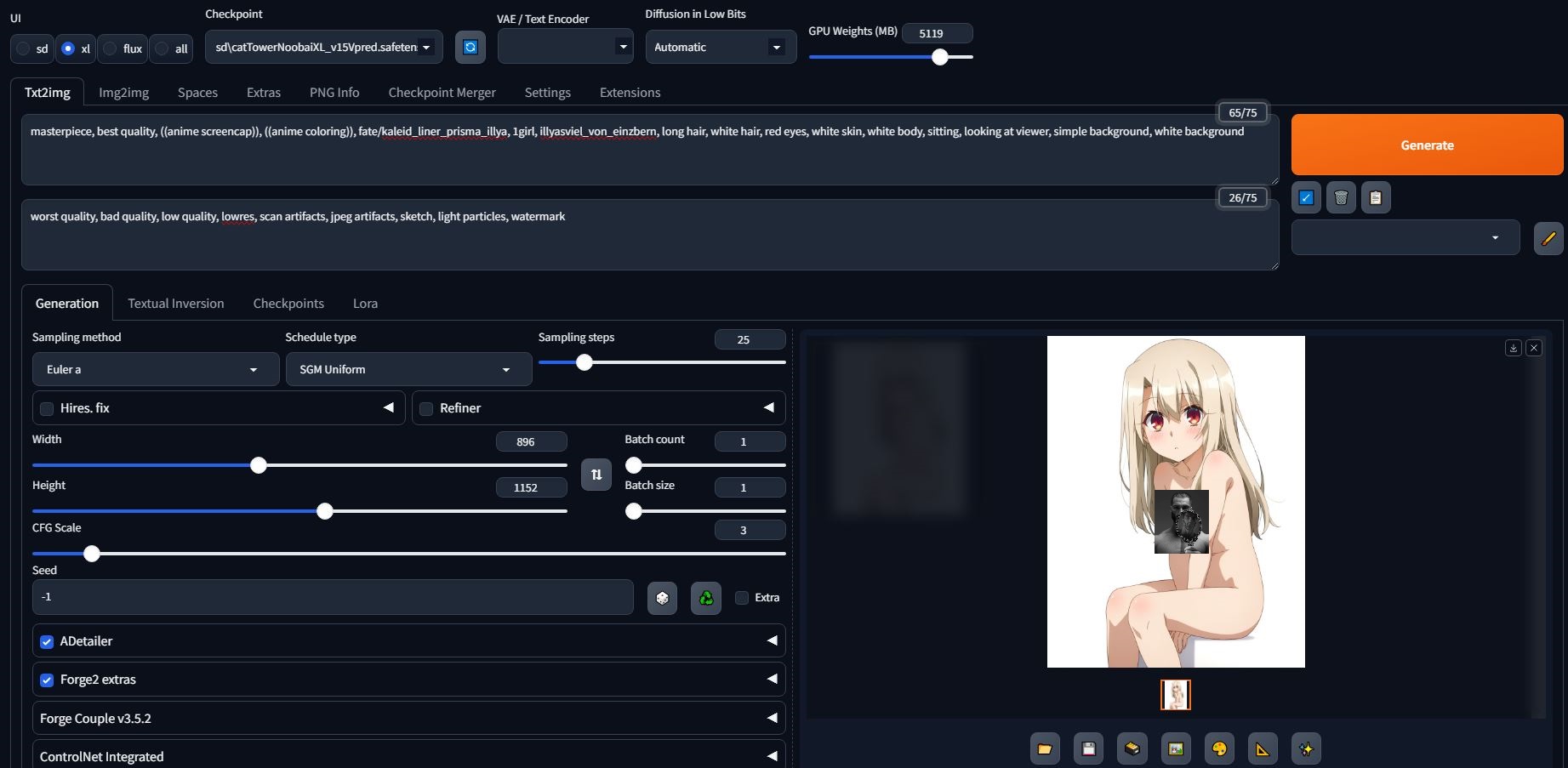This screenshot has height=768, width=1568.
Task: Open the Schedule type dropdown
Action: pyautogui.click(x=408, y=369)
